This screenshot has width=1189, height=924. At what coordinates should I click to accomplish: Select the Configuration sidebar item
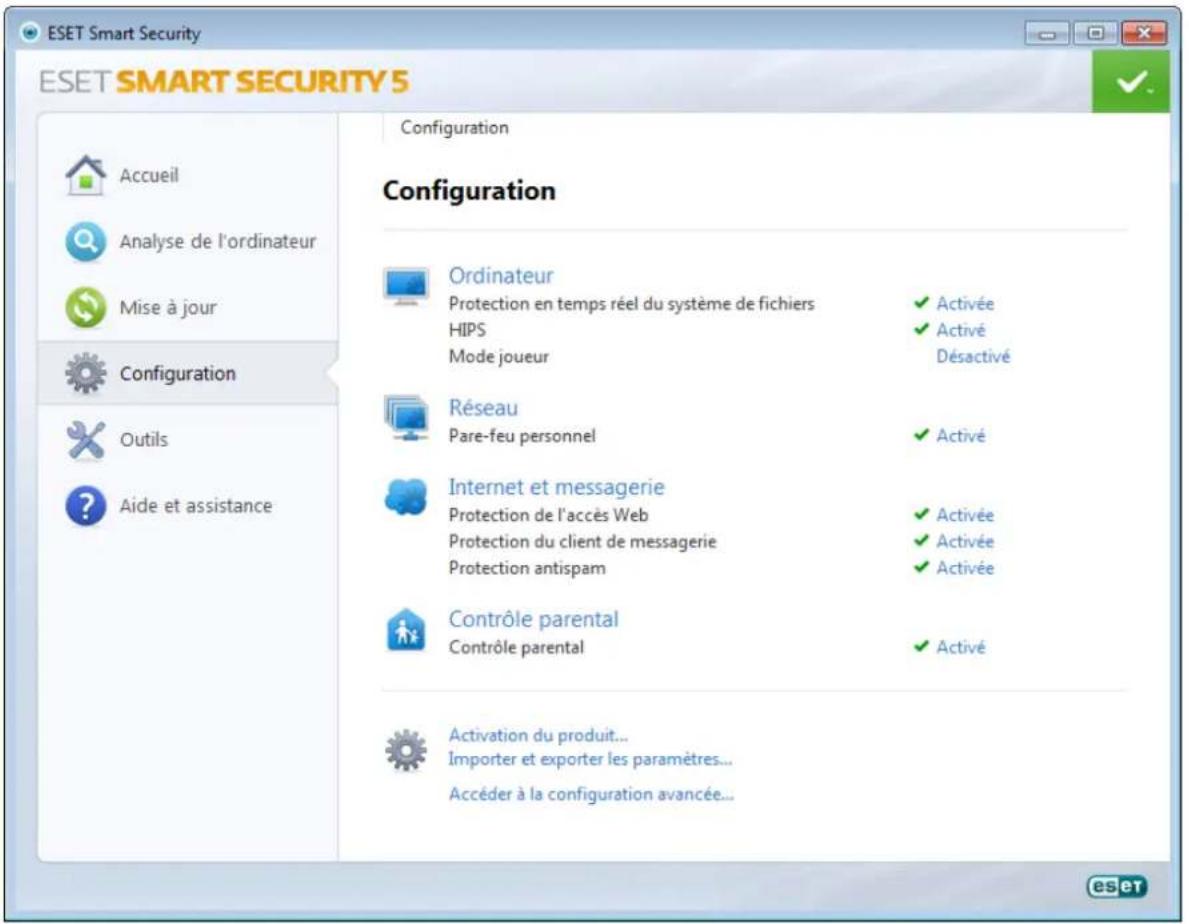(x=187, y=373)
